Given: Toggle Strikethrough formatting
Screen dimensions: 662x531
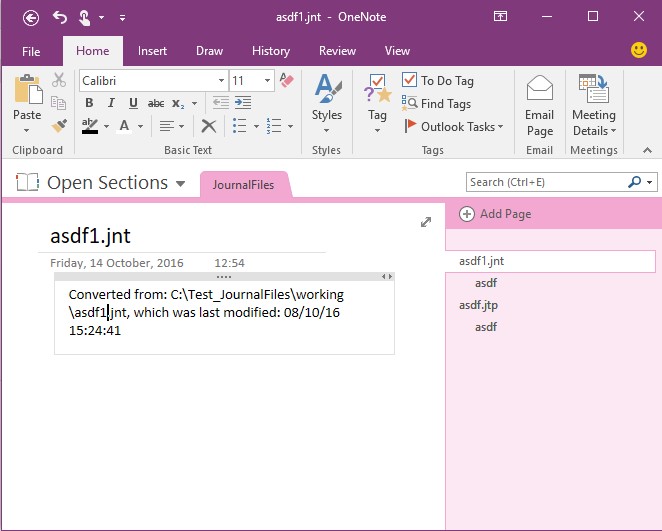Looking at the screenshot, I should pyautogui.click(x=156, y=103).
